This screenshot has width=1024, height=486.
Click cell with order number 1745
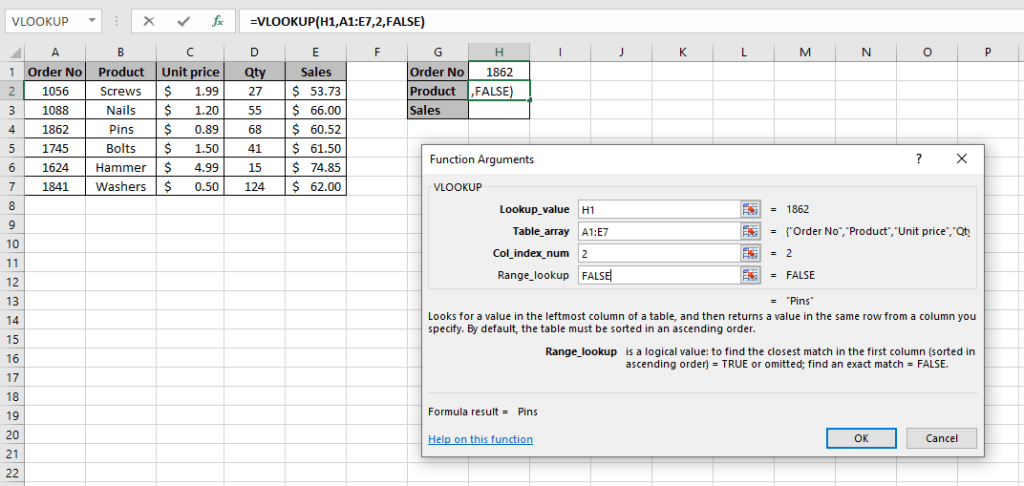click(55, 148)
